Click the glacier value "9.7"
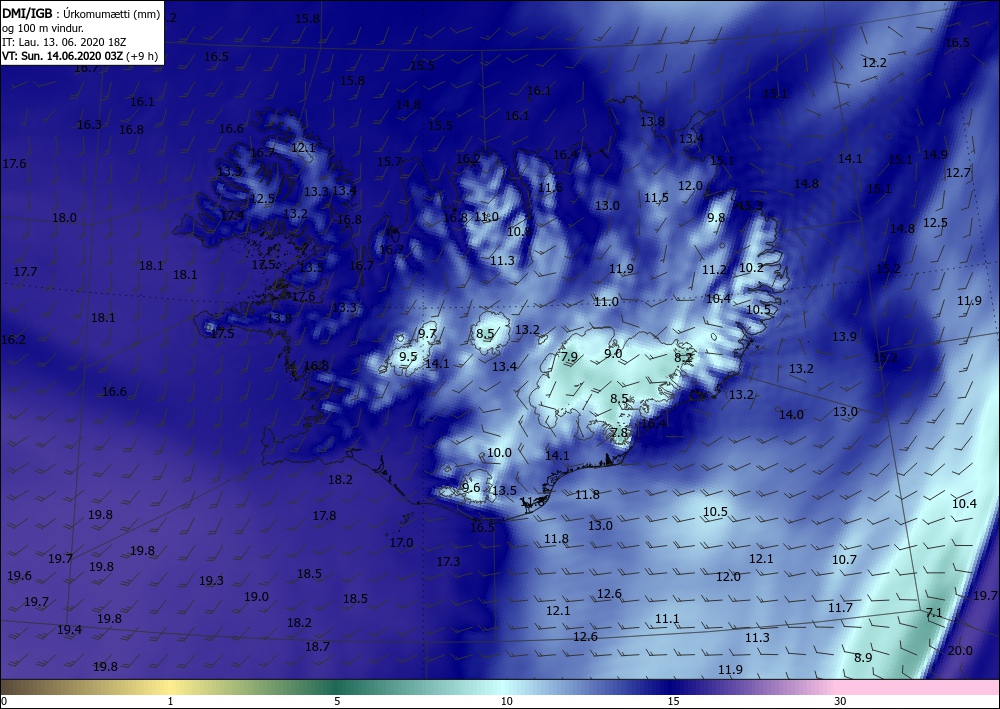The image size is (1000, 709). pyautogui.click(x=427, y=333)
